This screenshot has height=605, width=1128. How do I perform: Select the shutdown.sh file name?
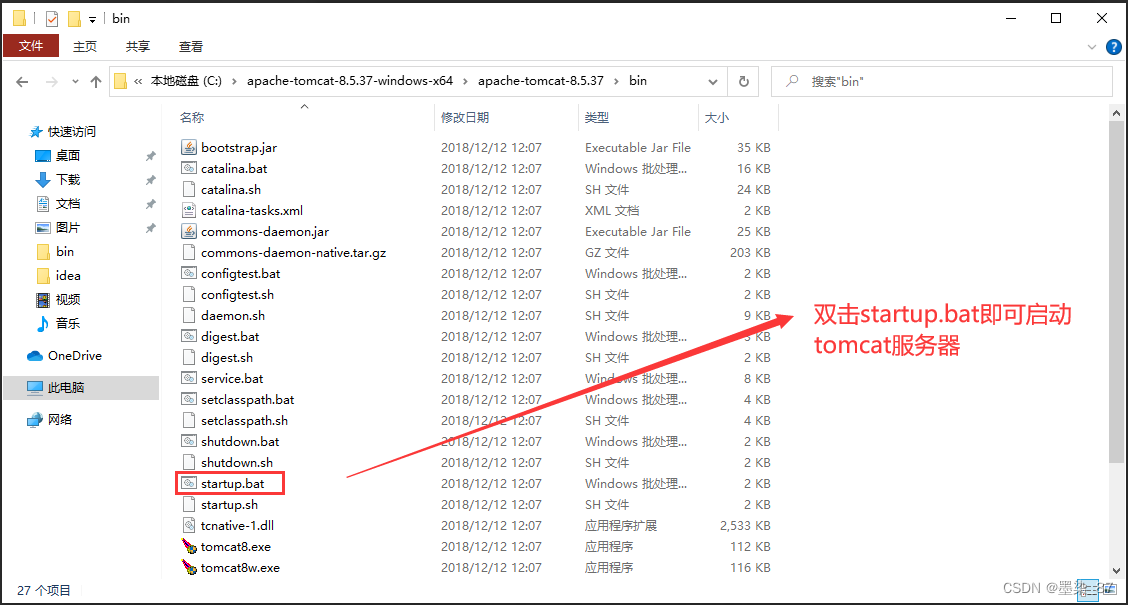pos(237,463)
